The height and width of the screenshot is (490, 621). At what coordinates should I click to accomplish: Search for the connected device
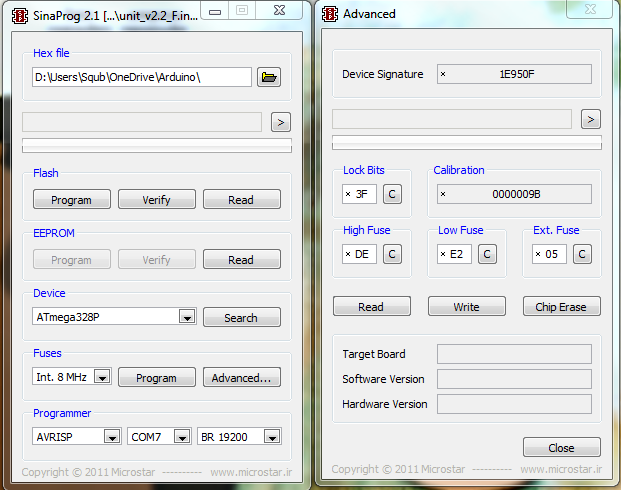pos(241,317)
